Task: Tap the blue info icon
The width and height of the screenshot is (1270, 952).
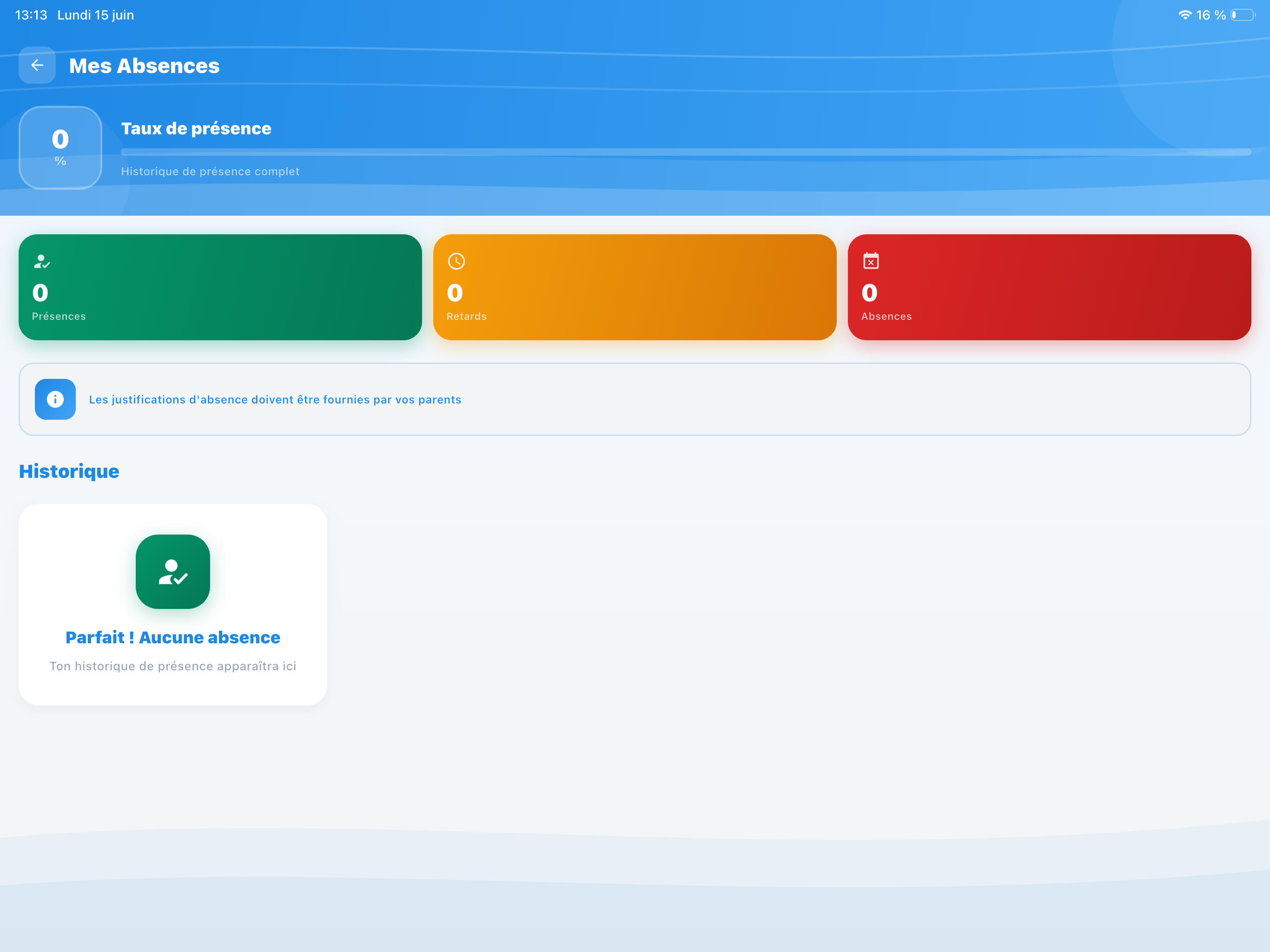Action: click(55, 399)
